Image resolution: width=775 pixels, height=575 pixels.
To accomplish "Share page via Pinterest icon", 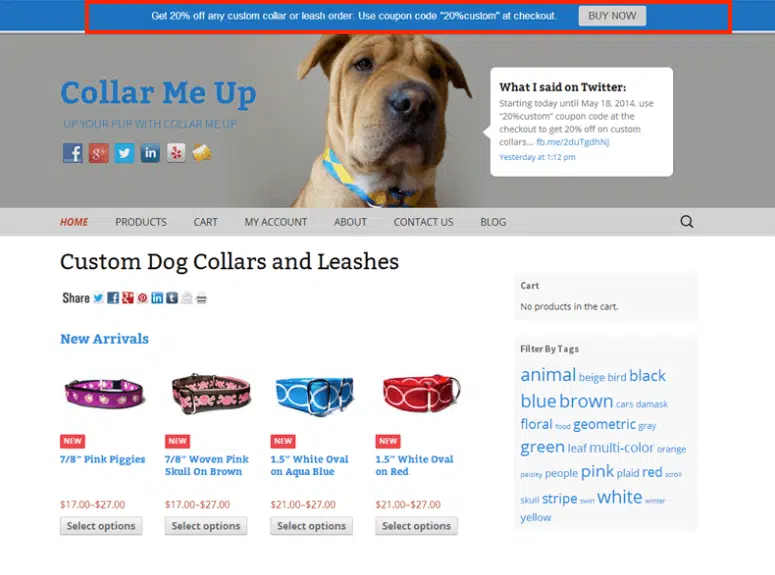I will point(142,298).
